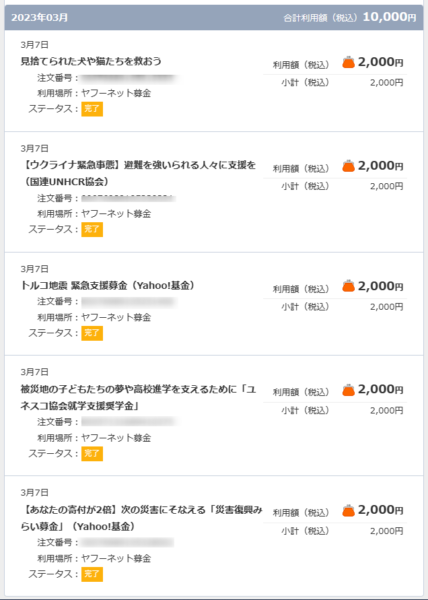This screenshot has height=600, width=428.
Task: Click the 完了 badge under the ユネスコ scholarship donation
Action: 92,454
